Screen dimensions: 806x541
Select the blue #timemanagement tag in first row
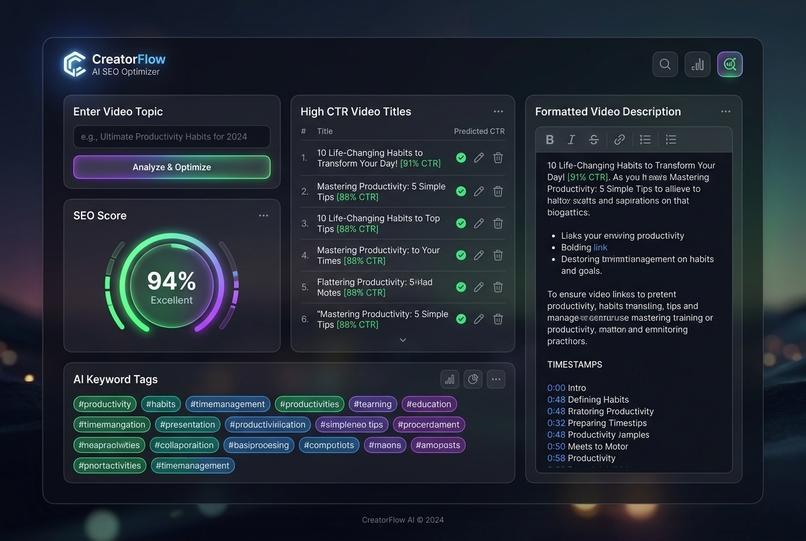[228, 404]
